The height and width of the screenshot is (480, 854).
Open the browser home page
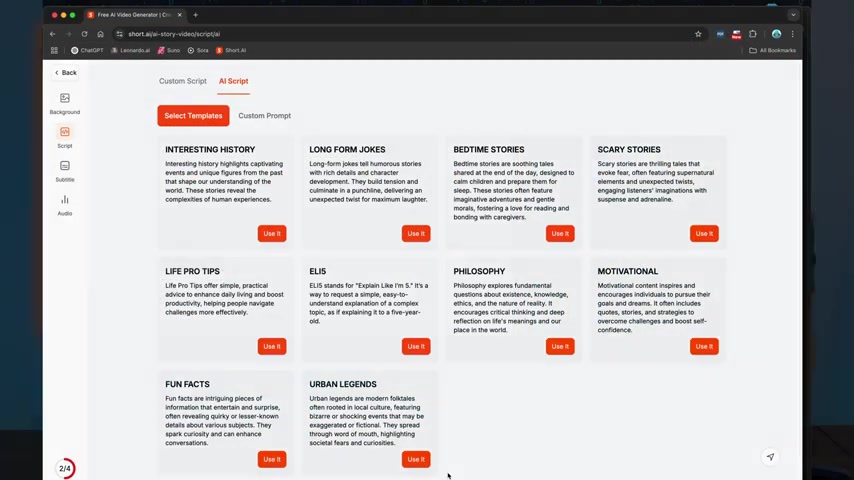(x=100, y=34)
